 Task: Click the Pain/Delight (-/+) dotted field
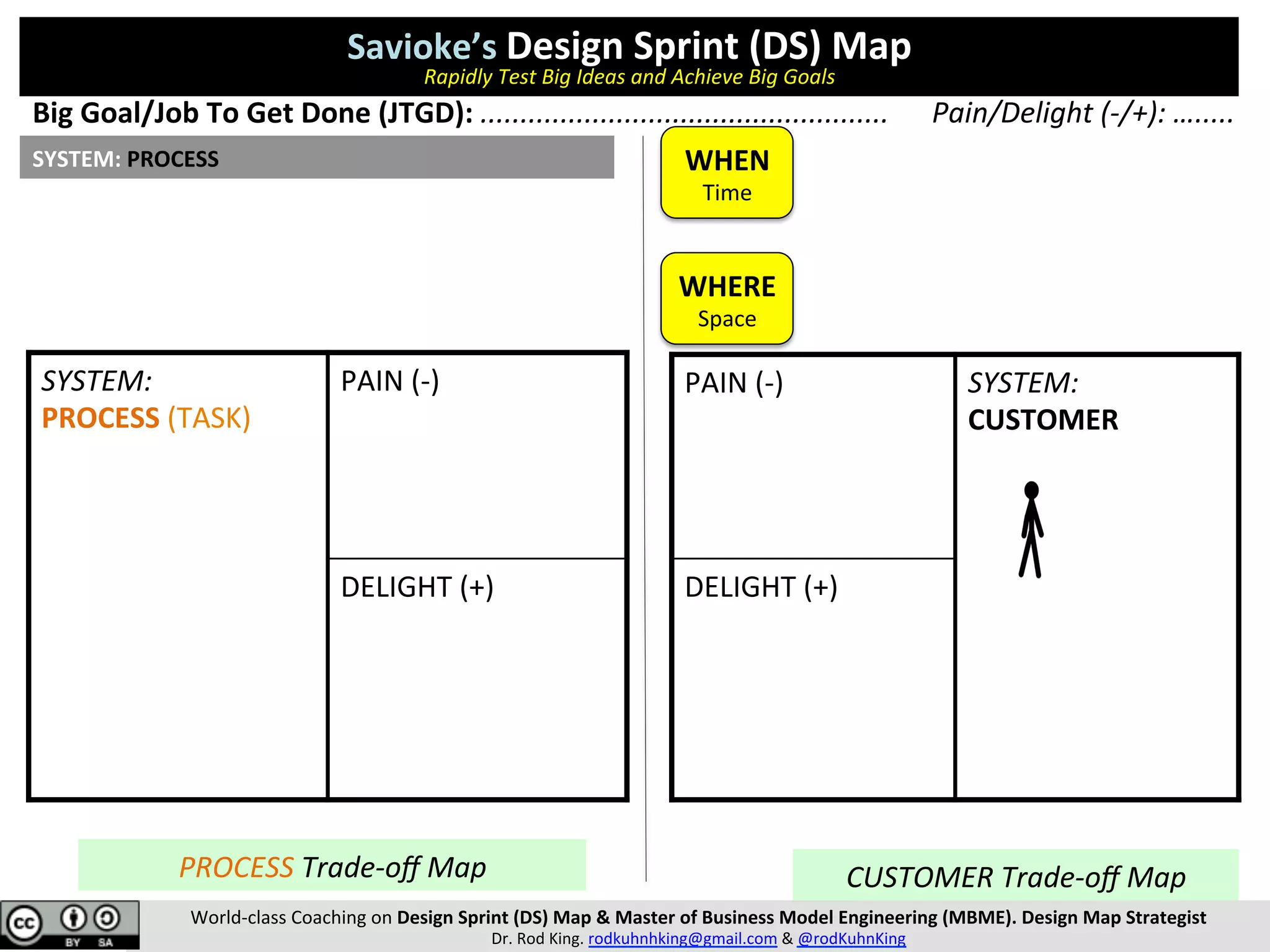point(1083,113)
